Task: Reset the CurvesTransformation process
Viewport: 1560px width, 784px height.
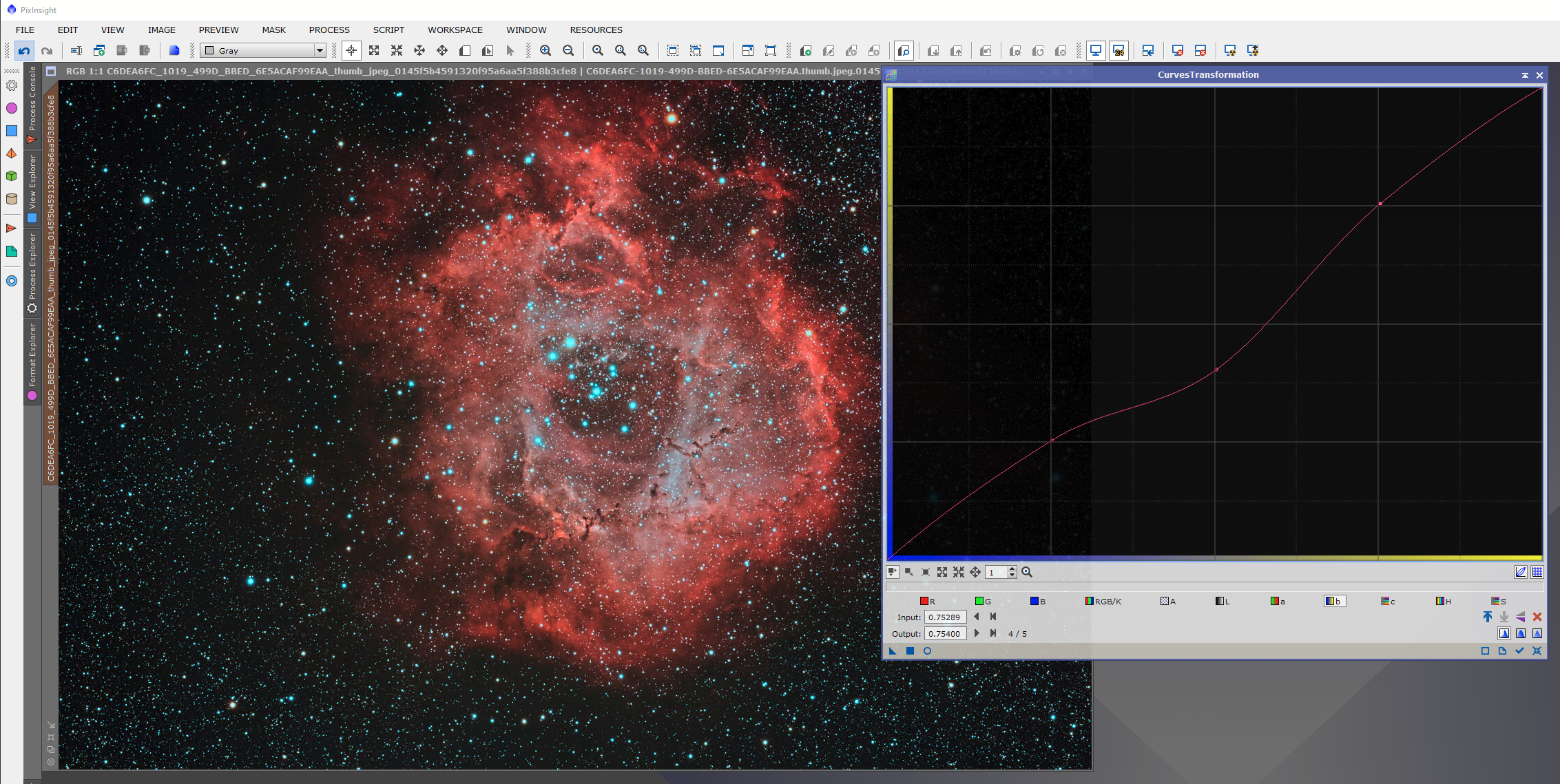Action: coord(1537,650)
